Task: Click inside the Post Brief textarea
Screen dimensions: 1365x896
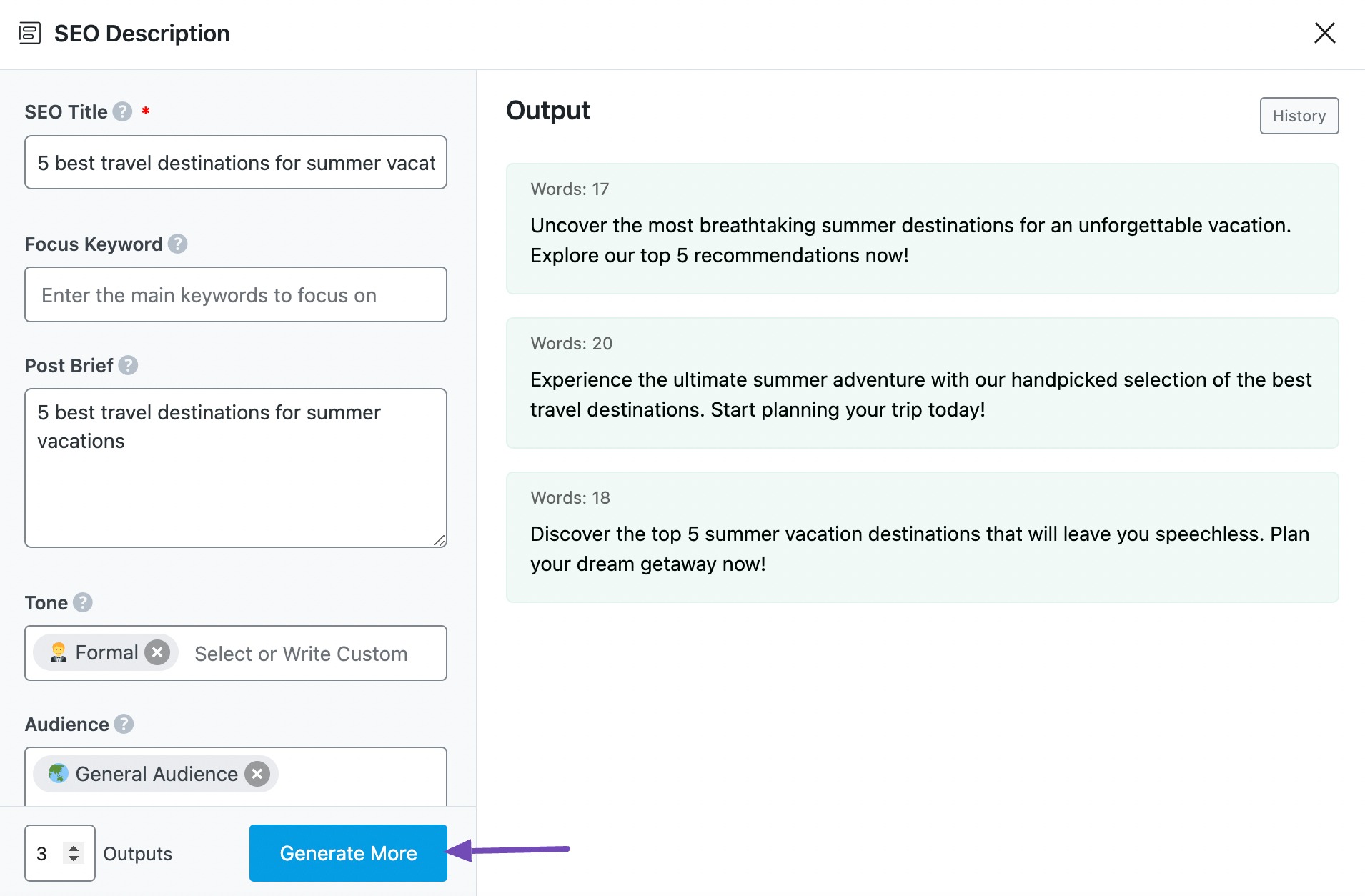Action: (x=236, y=468)
